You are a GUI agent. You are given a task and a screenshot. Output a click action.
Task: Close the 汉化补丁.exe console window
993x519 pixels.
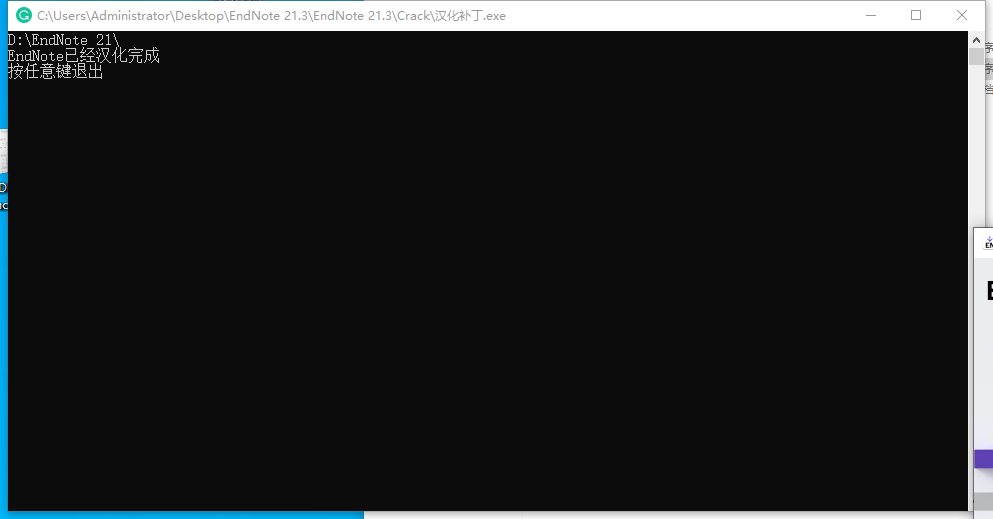tap(961, 15)
